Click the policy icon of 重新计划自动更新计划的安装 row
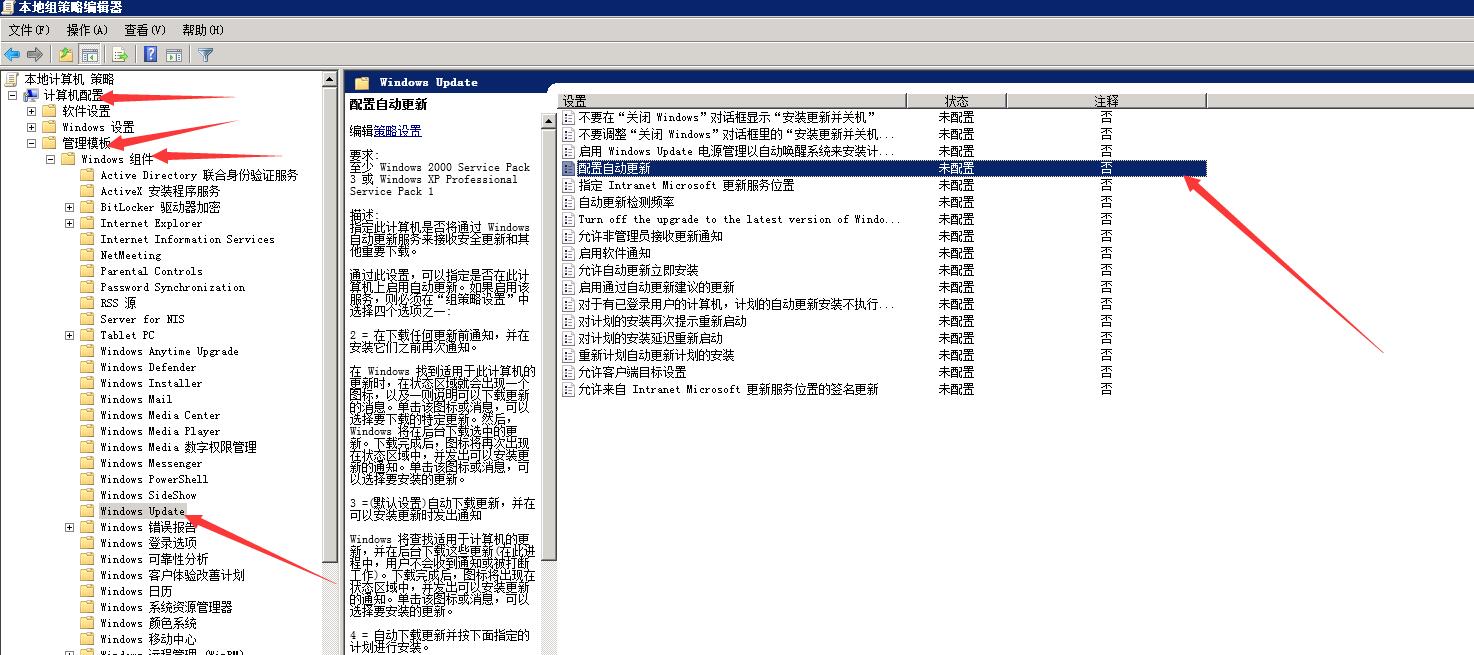The image size is (1474, 655). [x=568, y=355]
